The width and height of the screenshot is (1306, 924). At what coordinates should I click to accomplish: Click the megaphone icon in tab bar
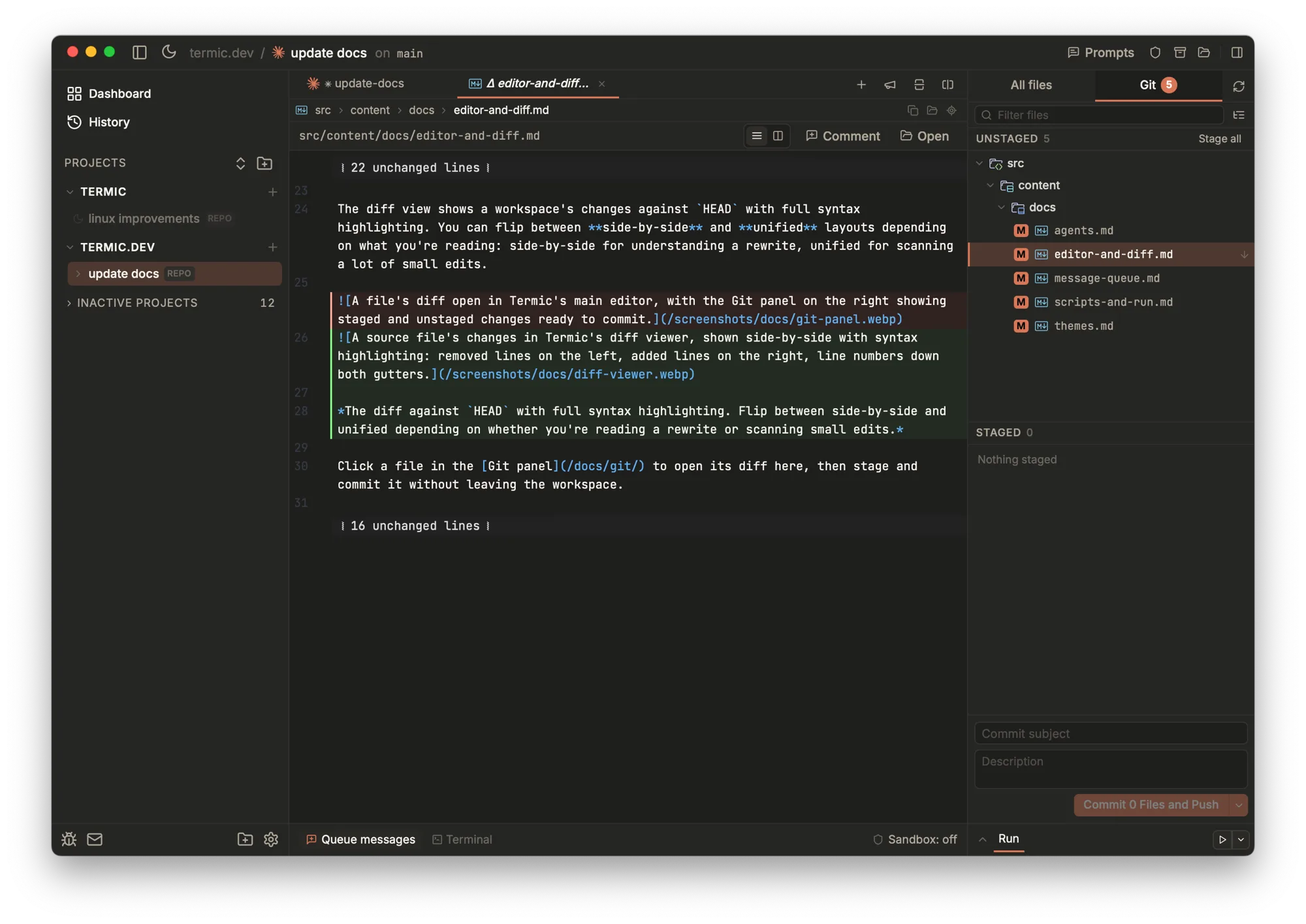point(890,84)
